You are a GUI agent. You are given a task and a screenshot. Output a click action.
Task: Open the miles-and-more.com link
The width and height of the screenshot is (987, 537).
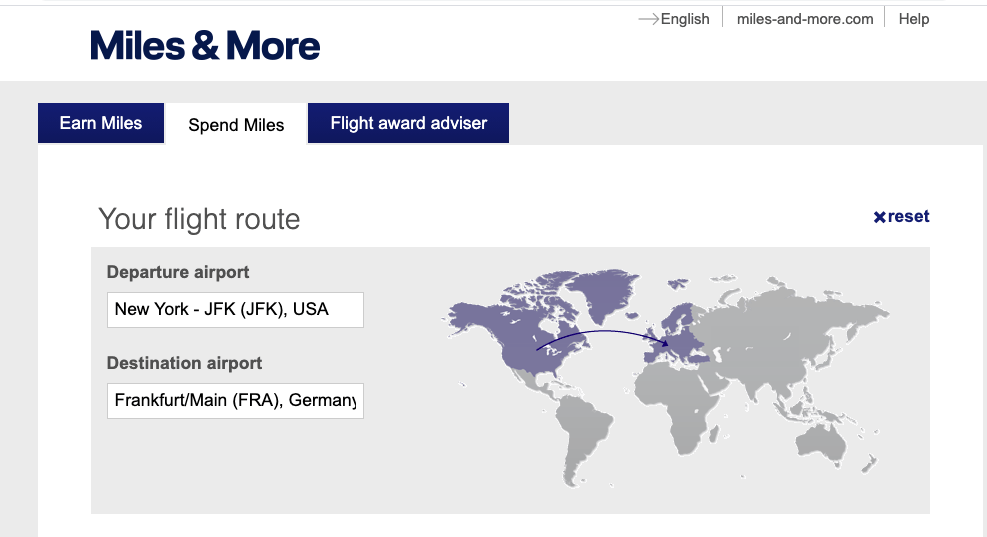(x=804, y=19)
